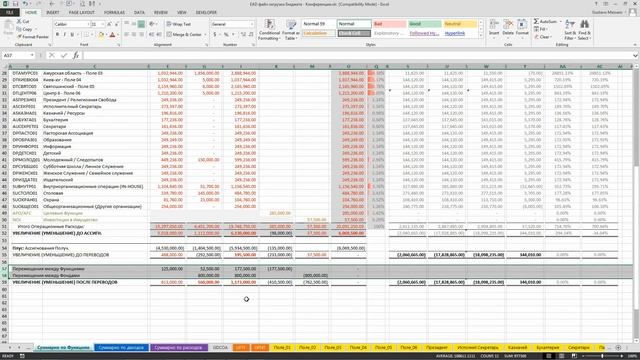Click the Increase Indent icon
The width and height of the screenshot is (640, 360).
click(x=159, y=35)
